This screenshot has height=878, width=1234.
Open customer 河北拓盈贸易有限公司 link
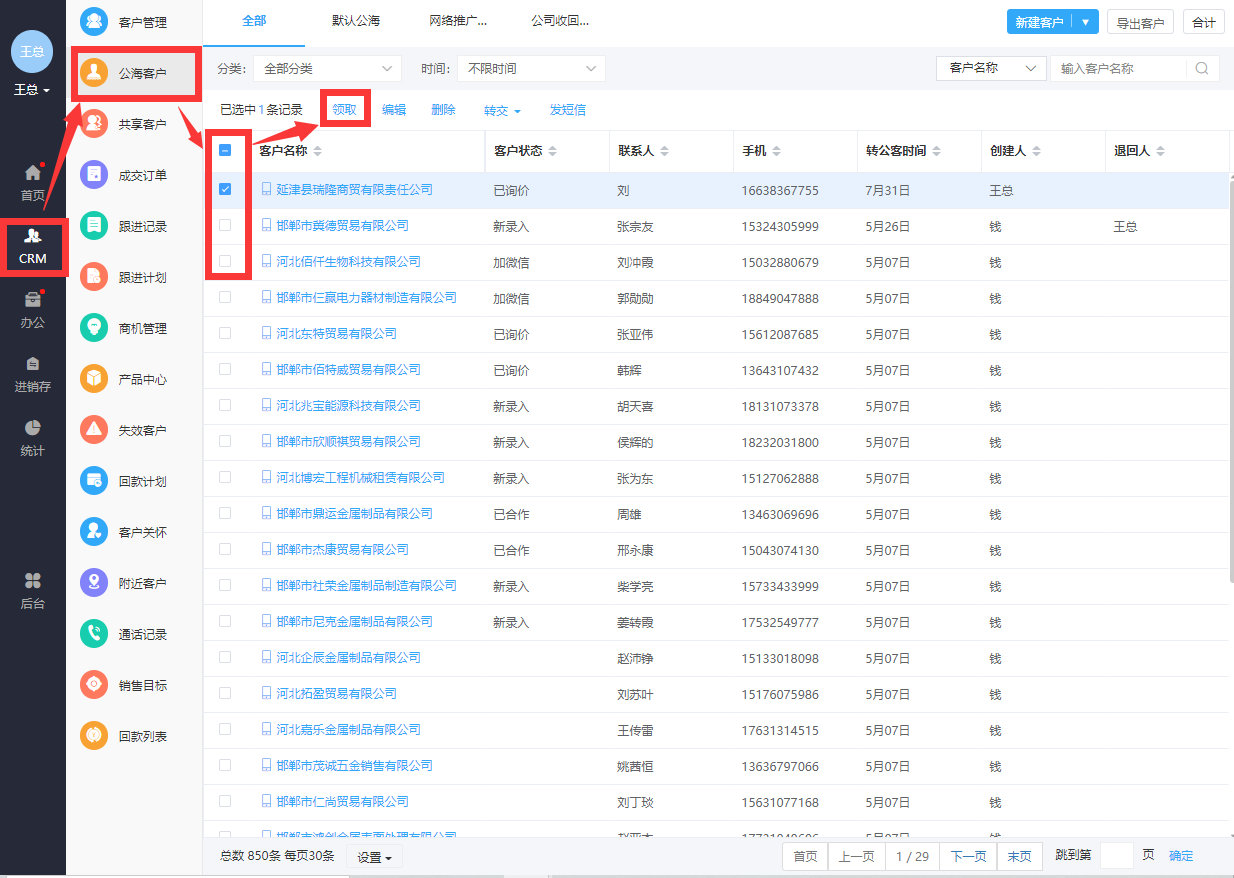(x=336, y=693)
